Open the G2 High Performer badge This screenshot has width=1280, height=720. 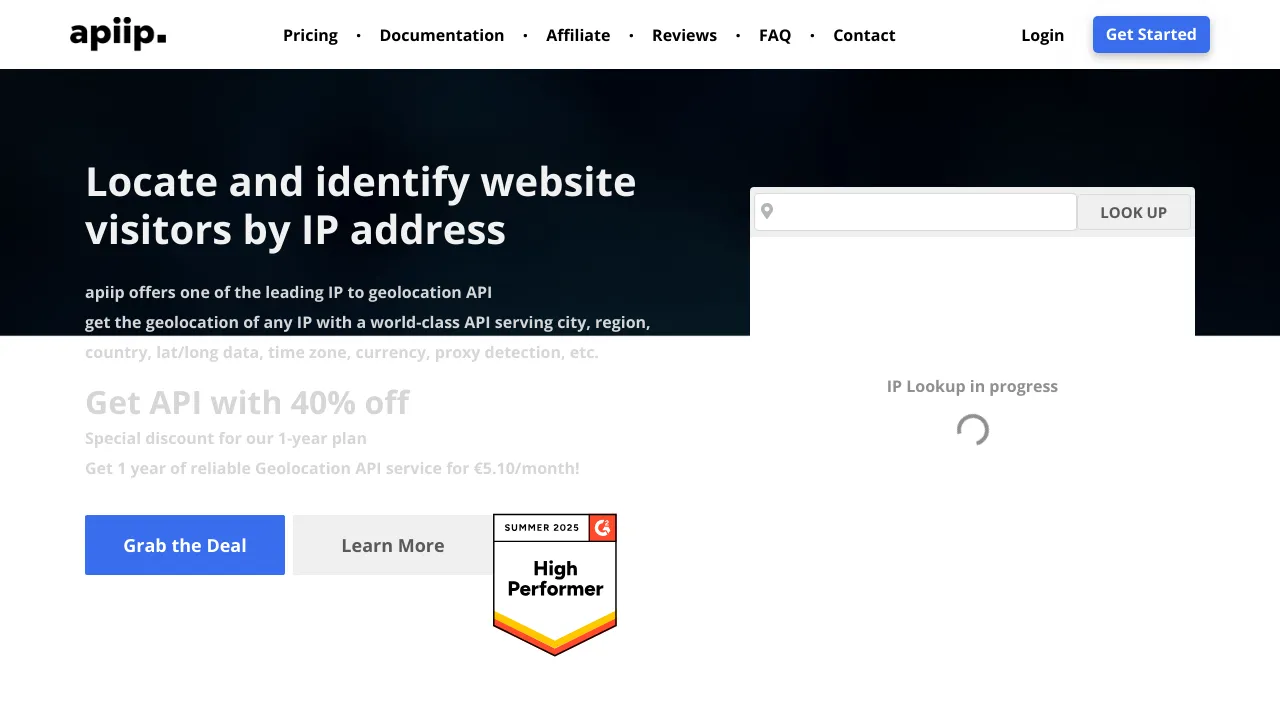(x=555, y=585)
